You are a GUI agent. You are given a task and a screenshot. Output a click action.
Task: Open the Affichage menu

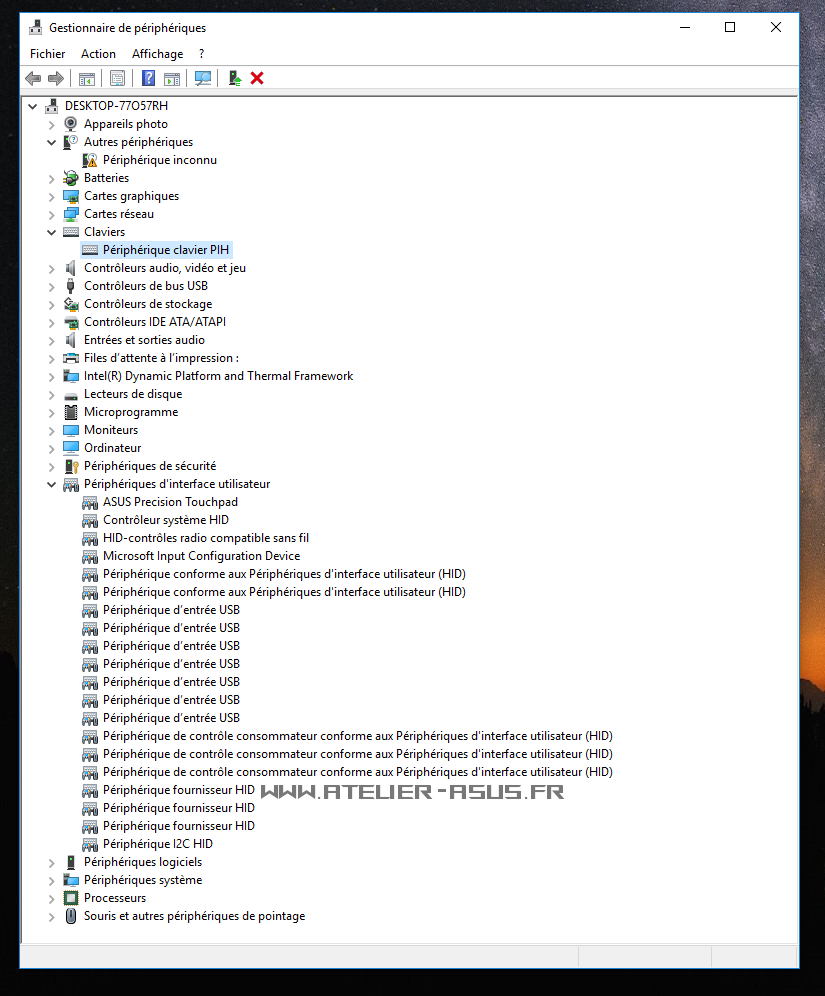[x=157, y=54]
